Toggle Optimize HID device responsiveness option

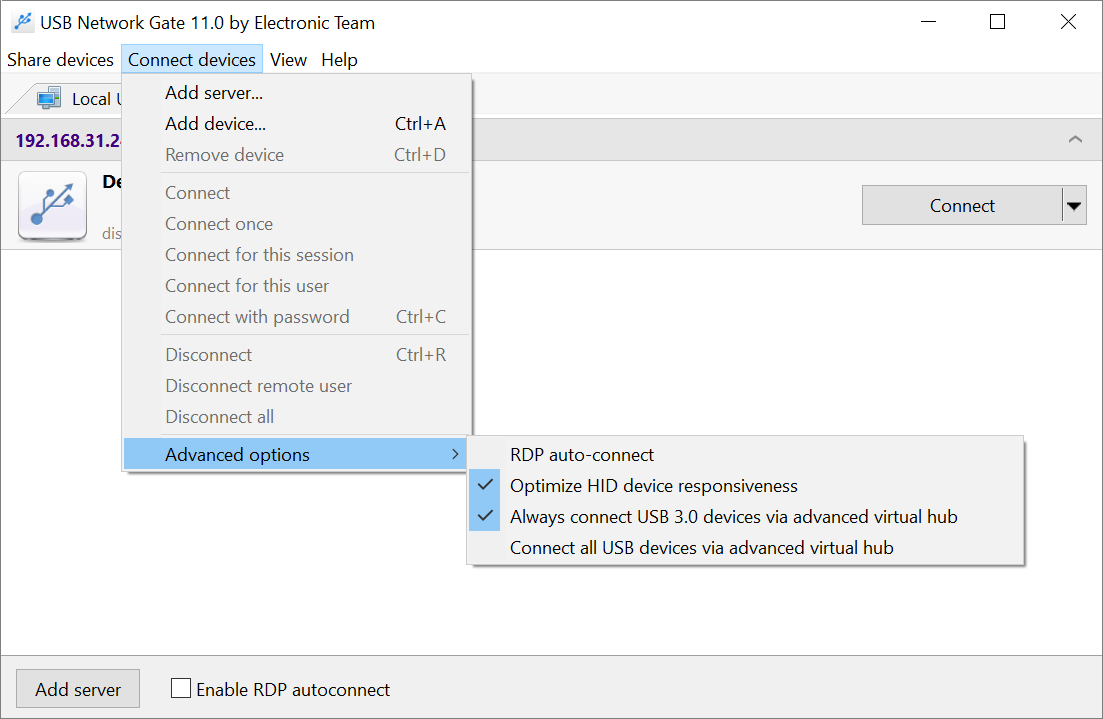(x=745, y=485)
